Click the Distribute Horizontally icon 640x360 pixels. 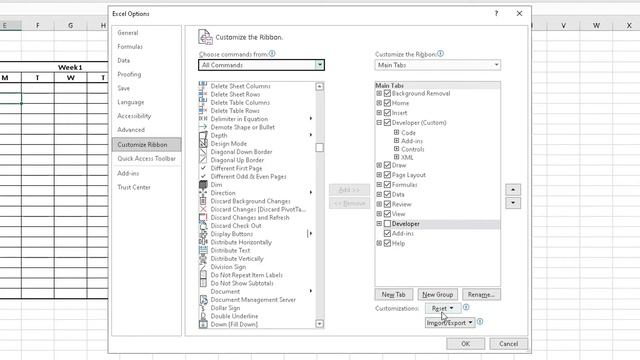[203, 242]
